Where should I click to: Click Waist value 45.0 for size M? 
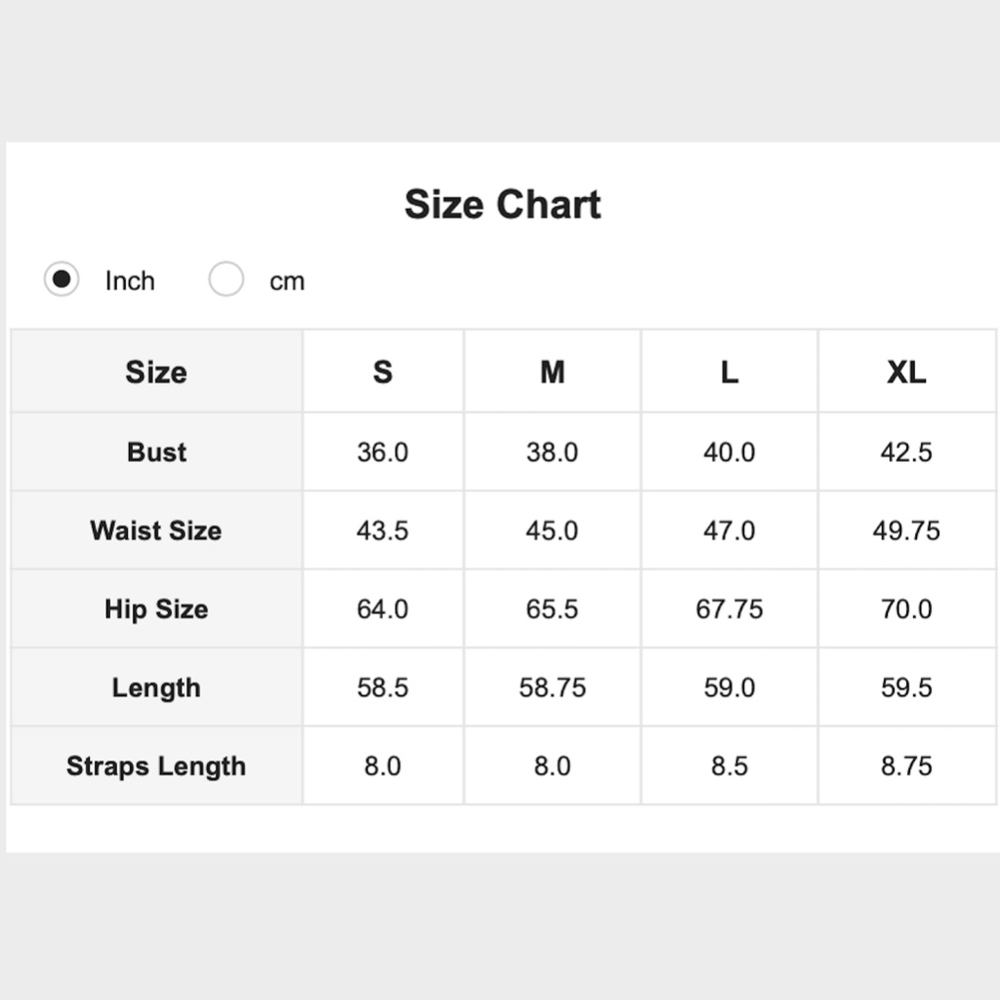coord(552,530)
